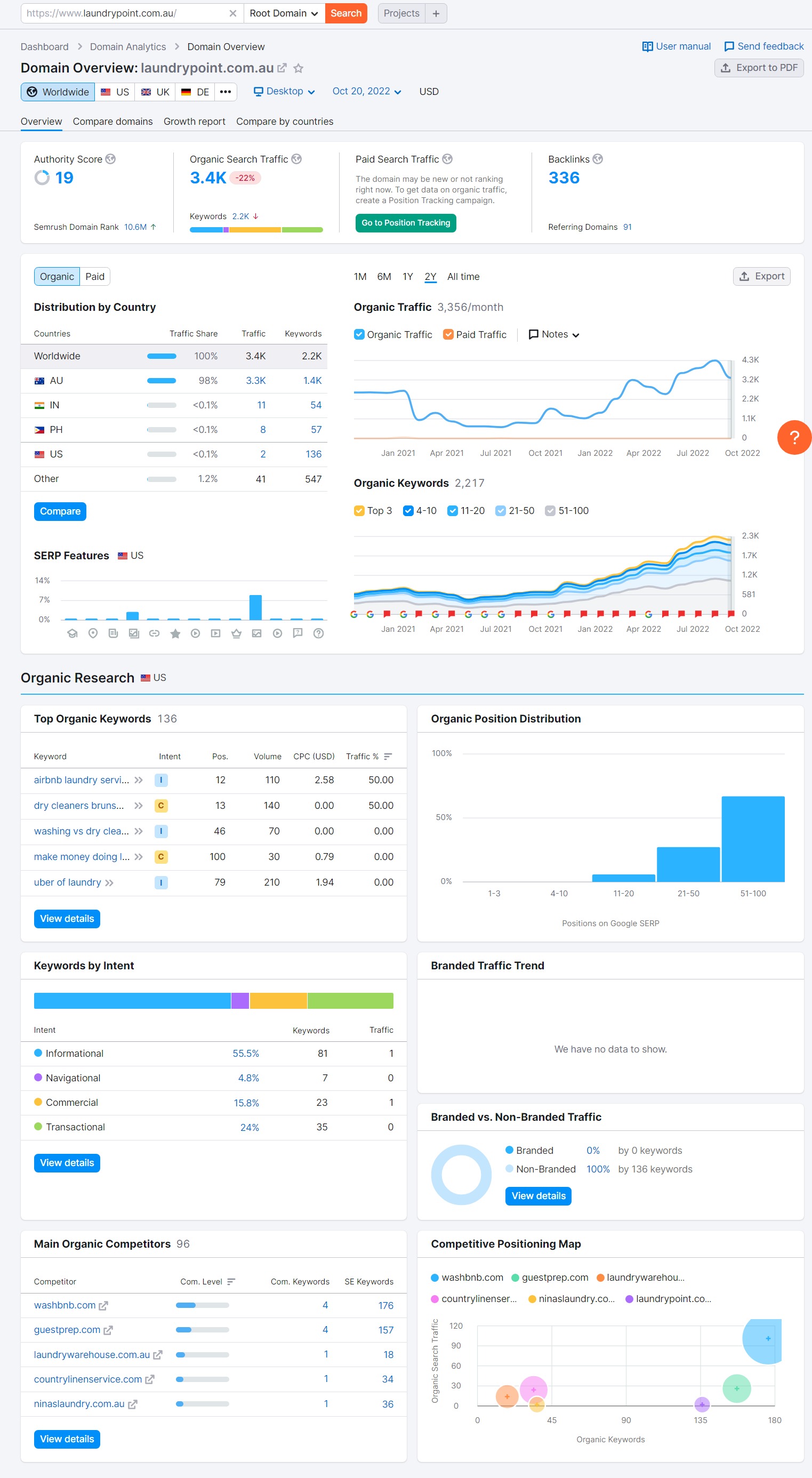This screenshot has width=812, height=1478.
Task: Open the Oct 20, 2022 date dropdown
Action: pos(367,91)
